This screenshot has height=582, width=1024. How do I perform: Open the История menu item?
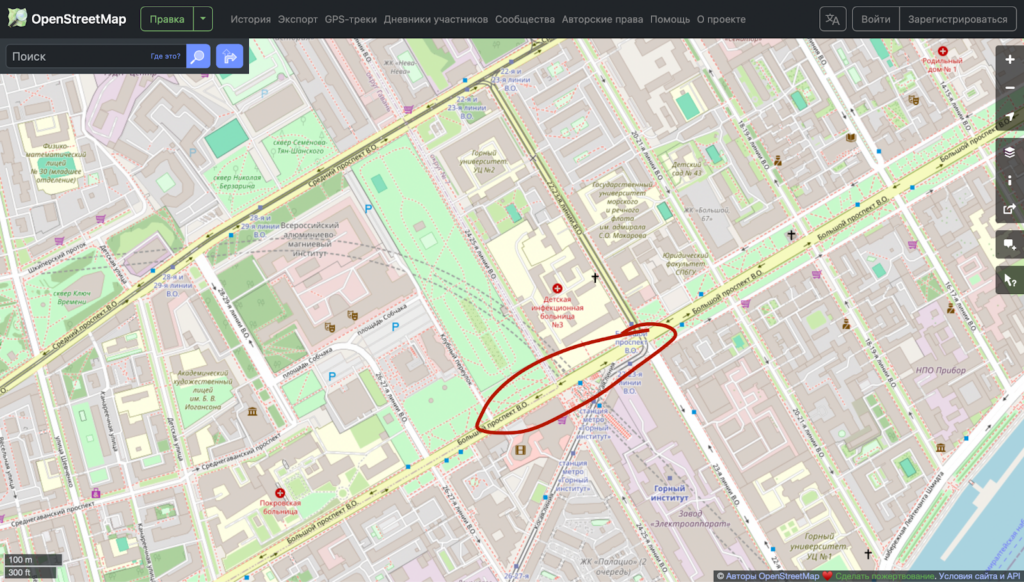click(x=250, y=19)
